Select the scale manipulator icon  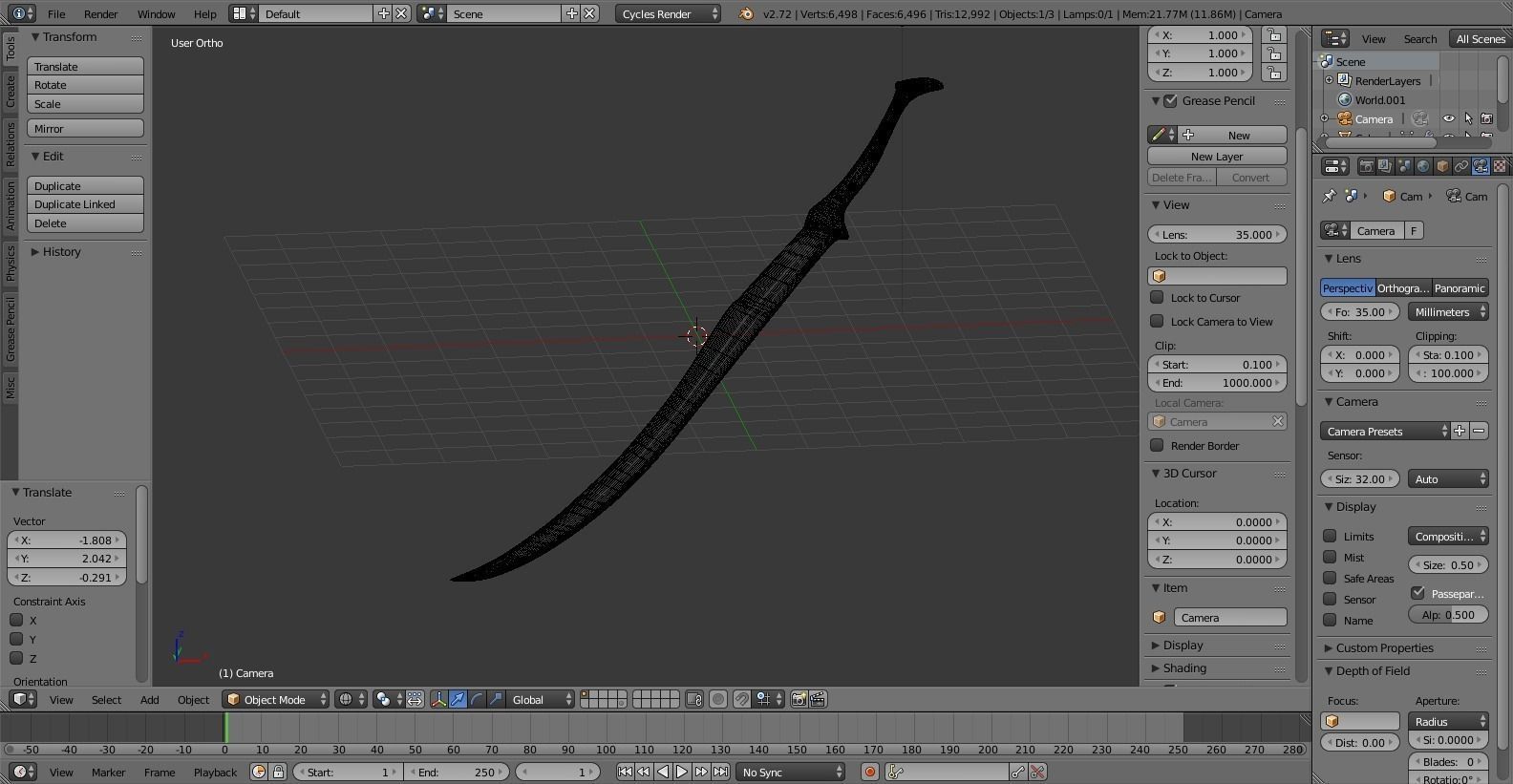pyautogui.click(x=496, y=699)
